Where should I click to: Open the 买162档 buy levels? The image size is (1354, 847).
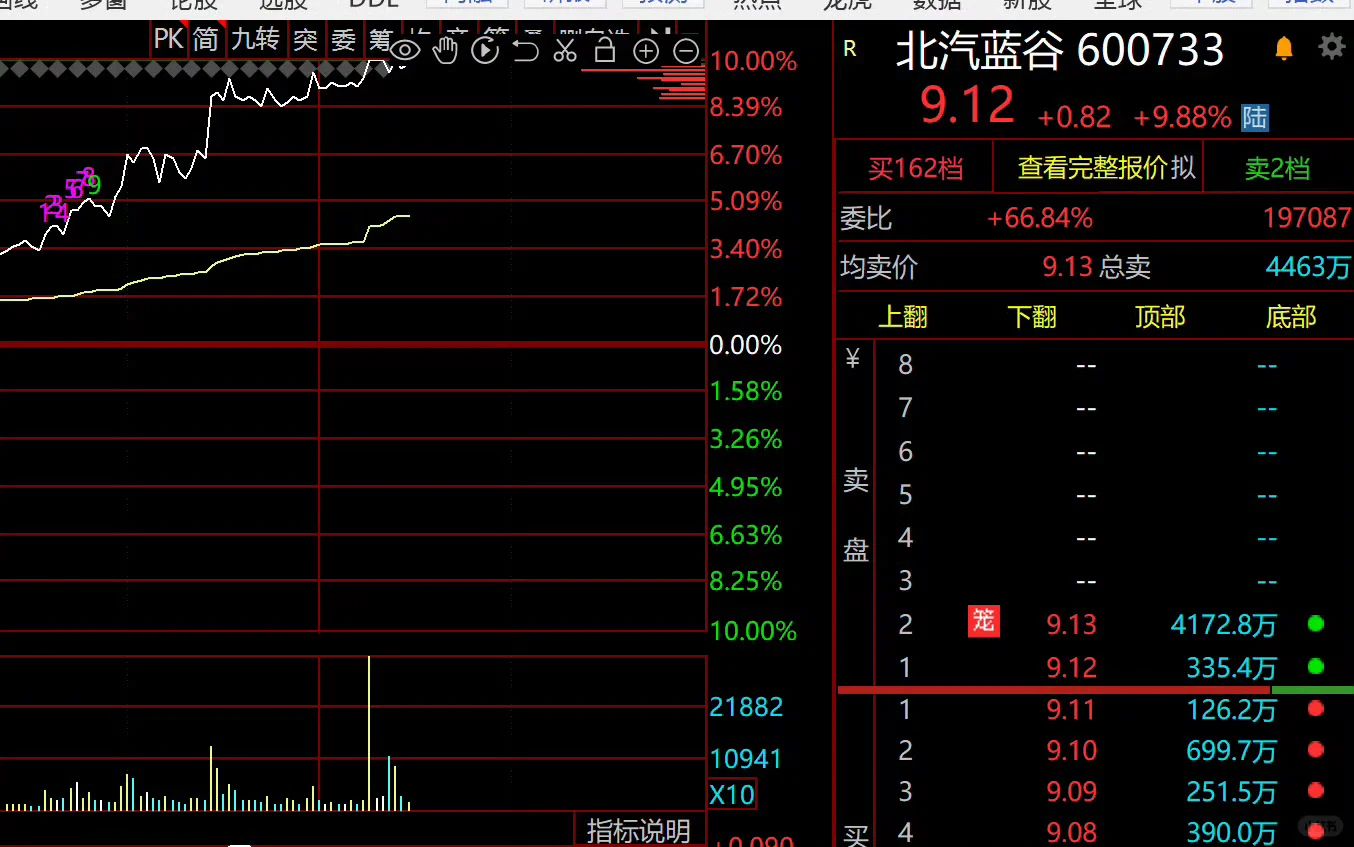click(915, 168)
